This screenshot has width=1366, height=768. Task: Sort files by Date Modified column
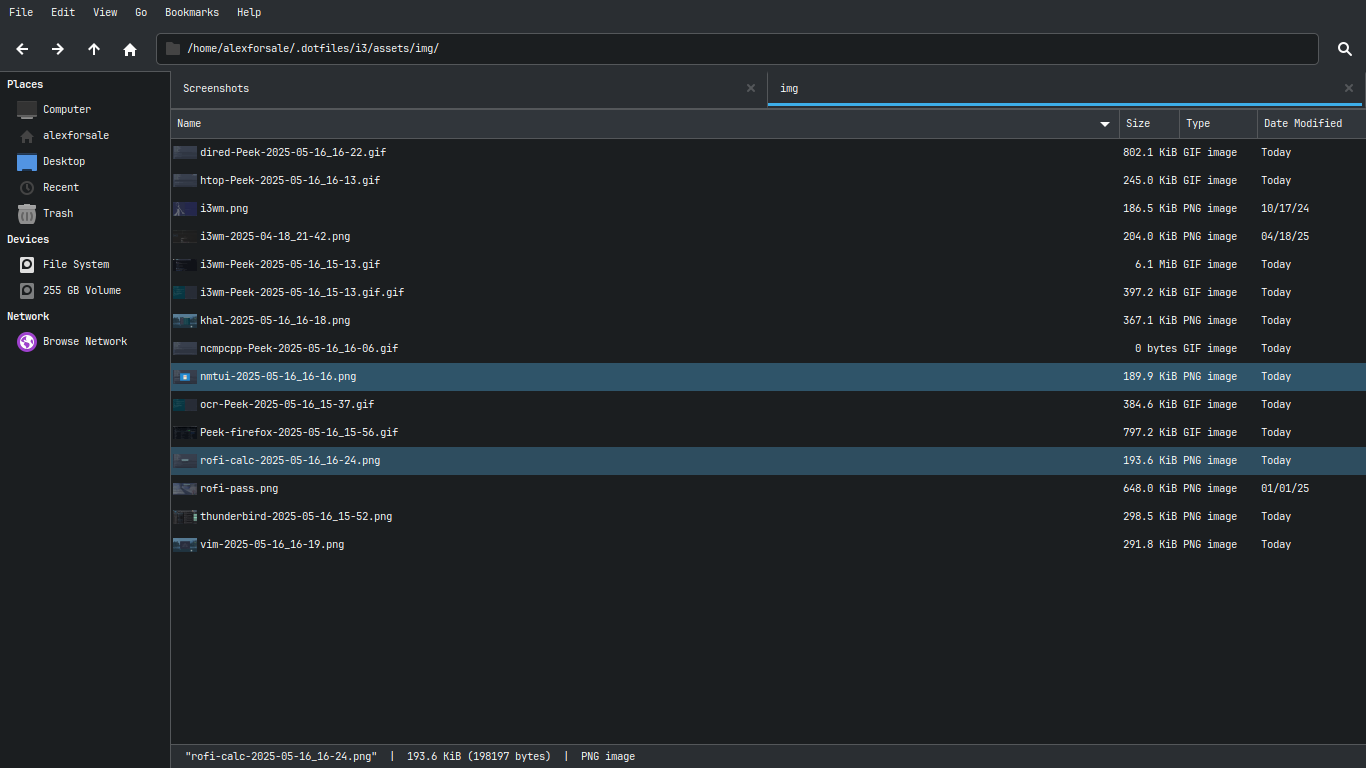[1311, 123]
